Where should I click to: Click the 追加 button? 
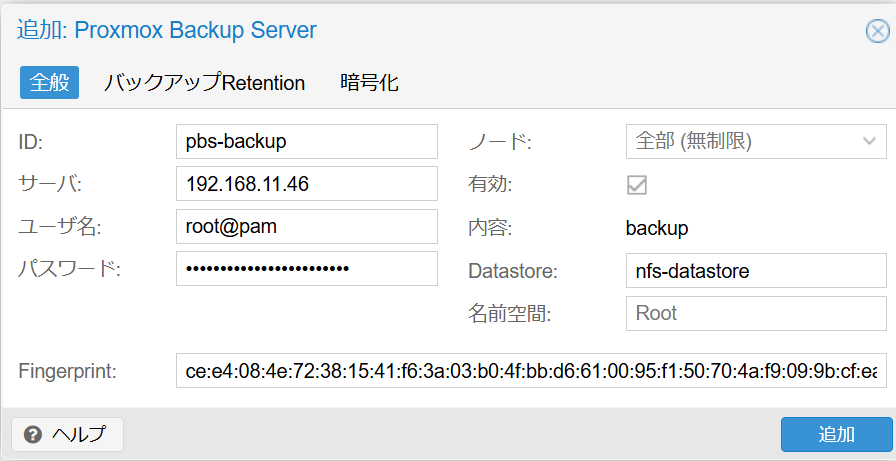pos(836,434)
